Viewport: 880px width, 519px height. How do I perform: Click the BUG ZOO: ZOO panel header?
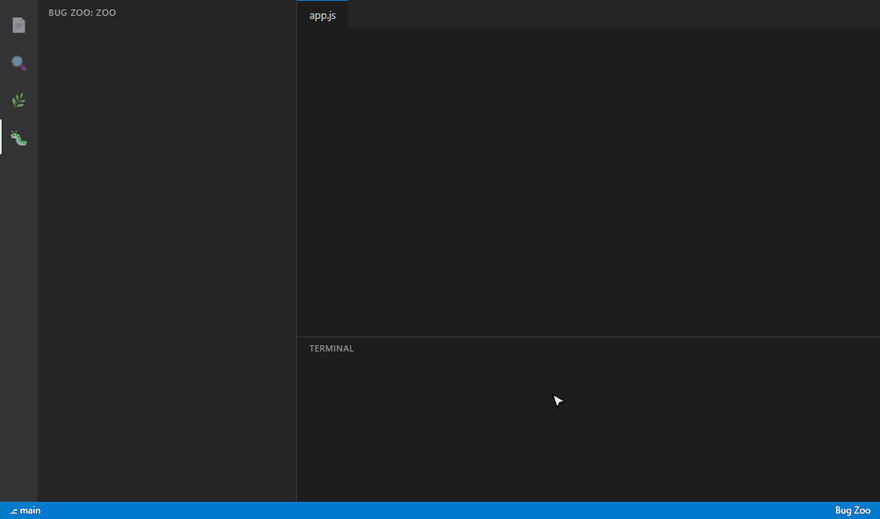pyautogui.click(x=82, y=12)
